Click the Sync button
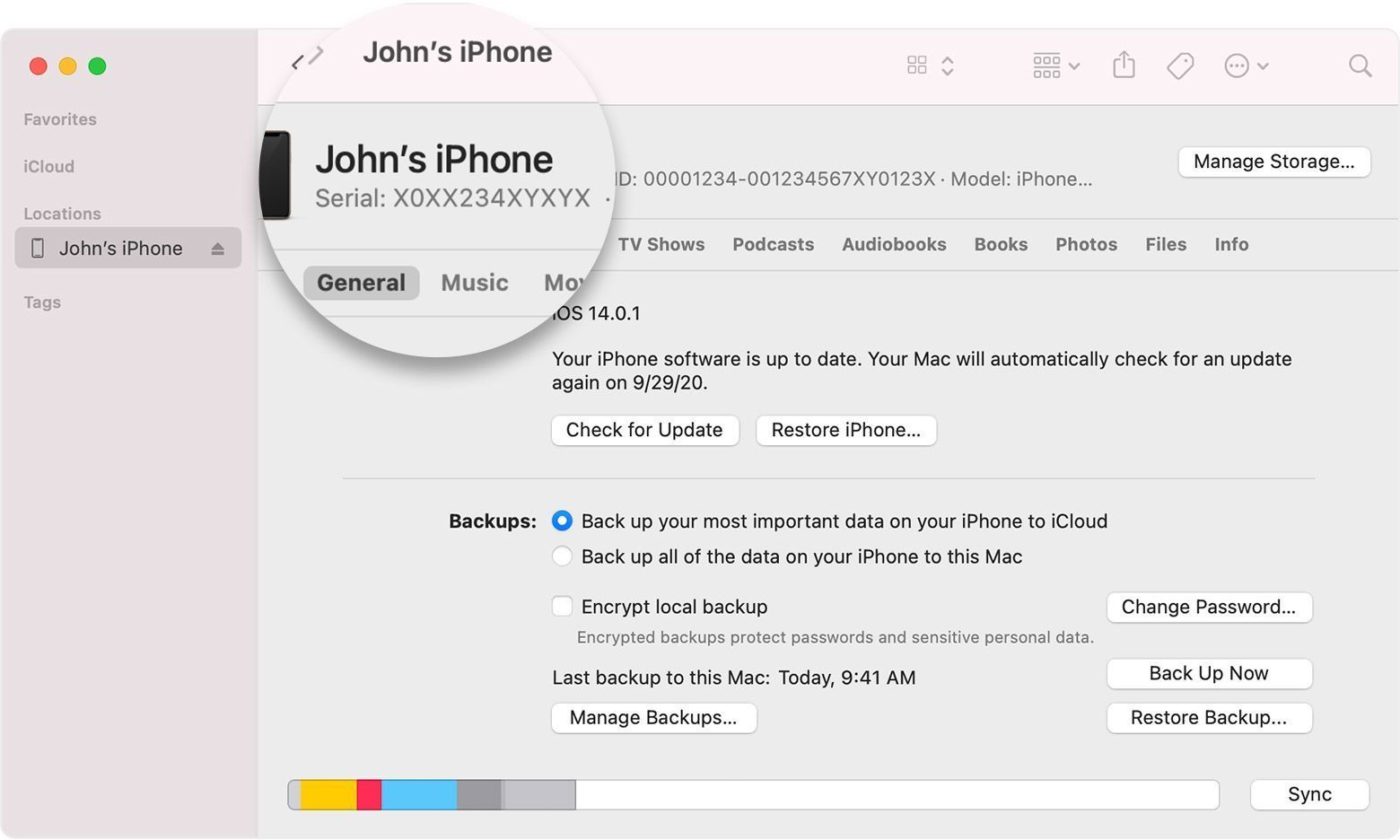This screenshot has height=840, width=1400. (1309, 794)
